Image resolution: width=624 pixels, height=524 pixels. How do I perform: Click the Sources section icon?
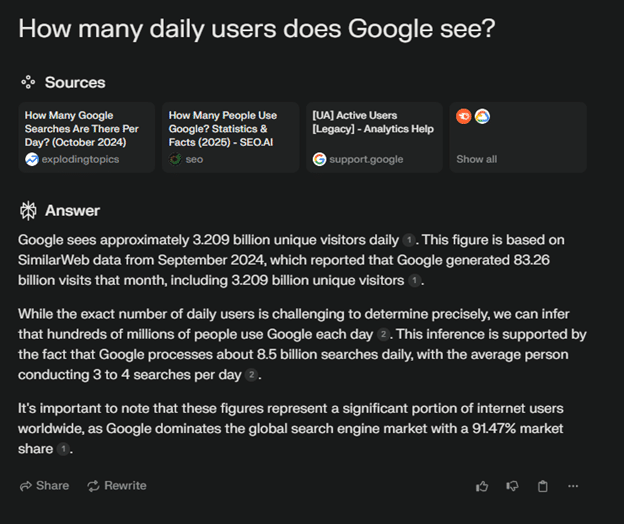28,82
